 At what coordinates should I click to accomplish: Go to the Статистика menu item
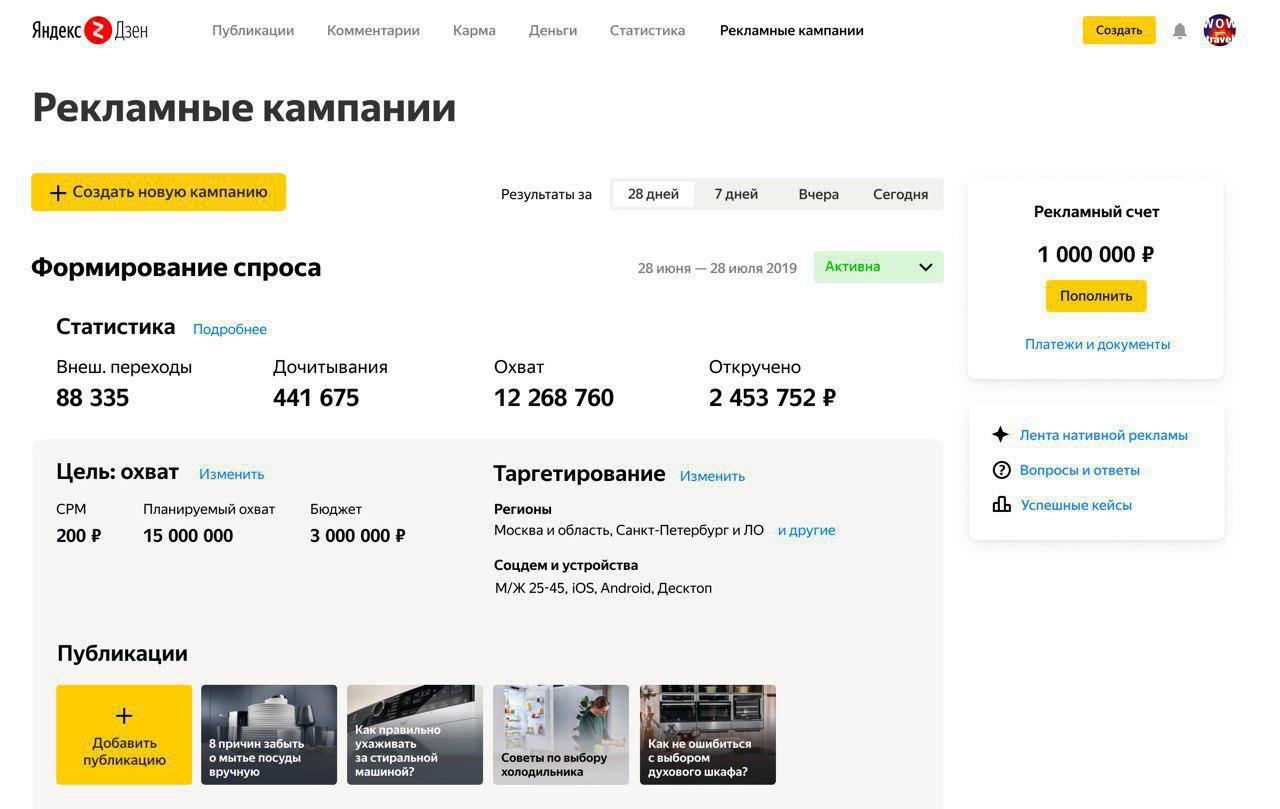(647, 30)
